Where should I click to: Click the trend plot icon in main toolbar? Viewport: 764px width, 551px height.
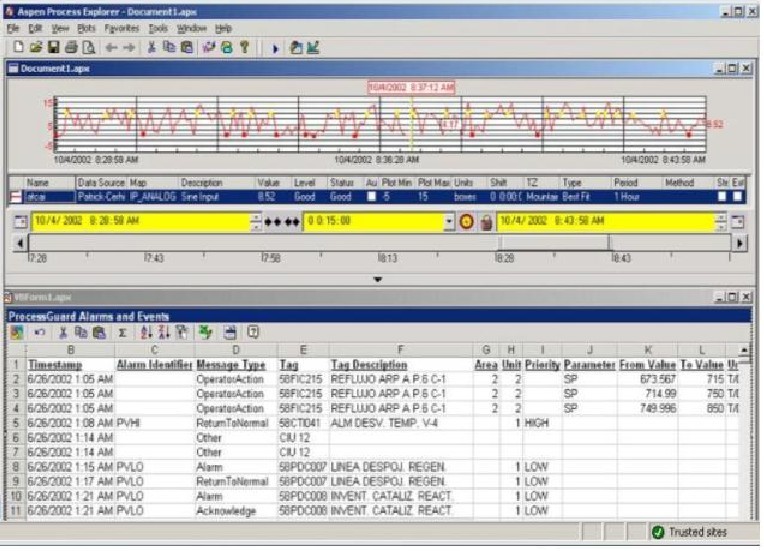312,47
